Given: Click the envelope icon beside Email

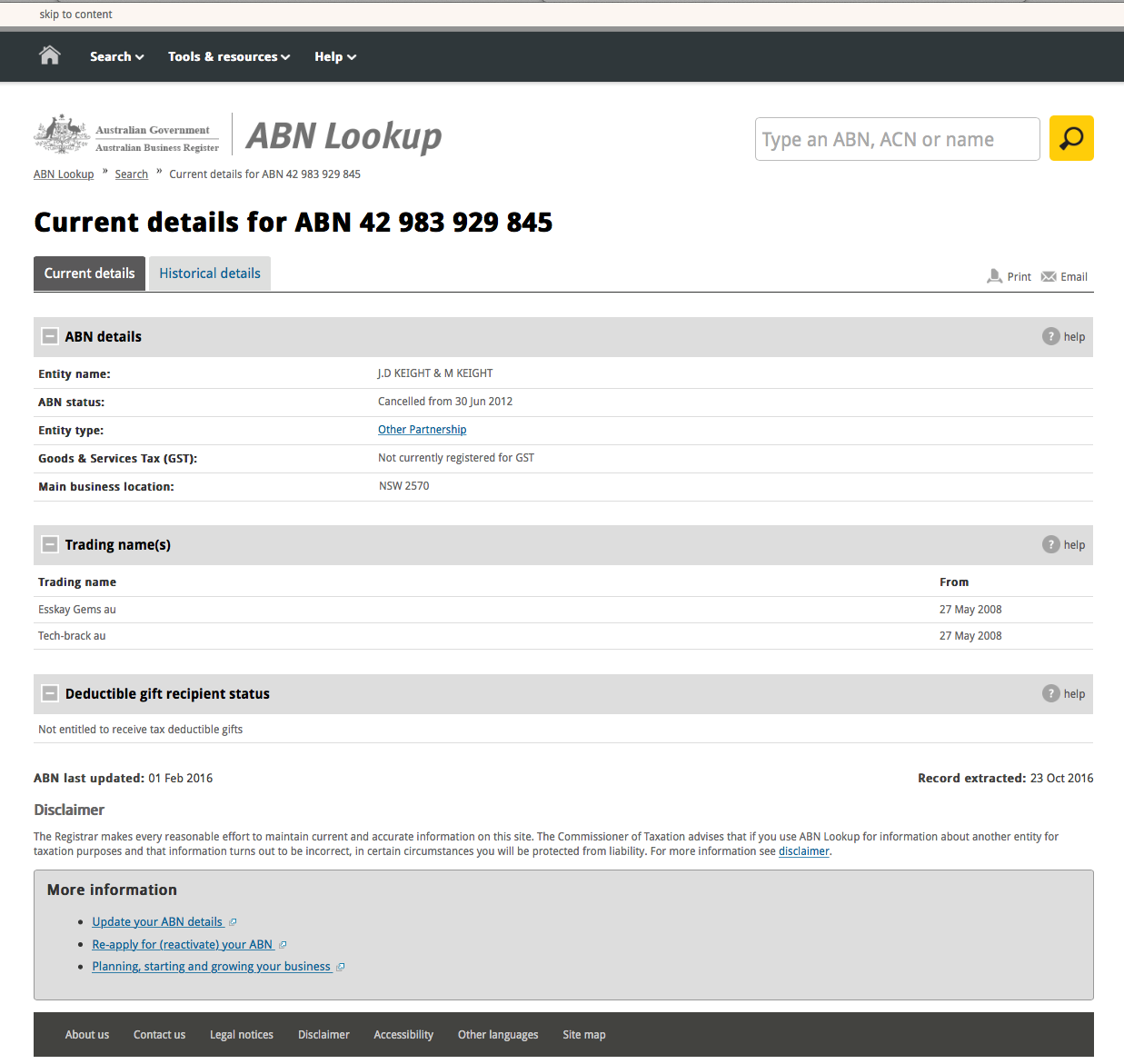Looking at the screenshot, I should click(1049, 276).
